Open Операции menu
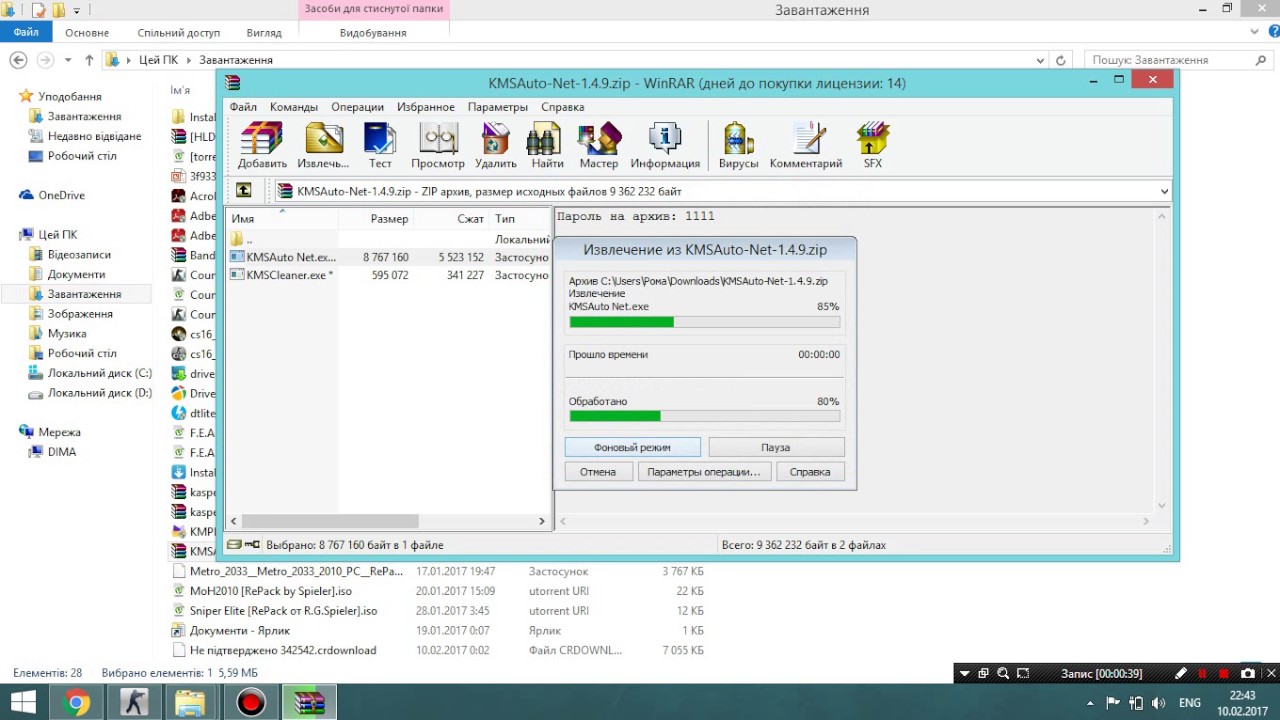The width and height of the screenshot is (1280, 720). (x=357, y=107)
